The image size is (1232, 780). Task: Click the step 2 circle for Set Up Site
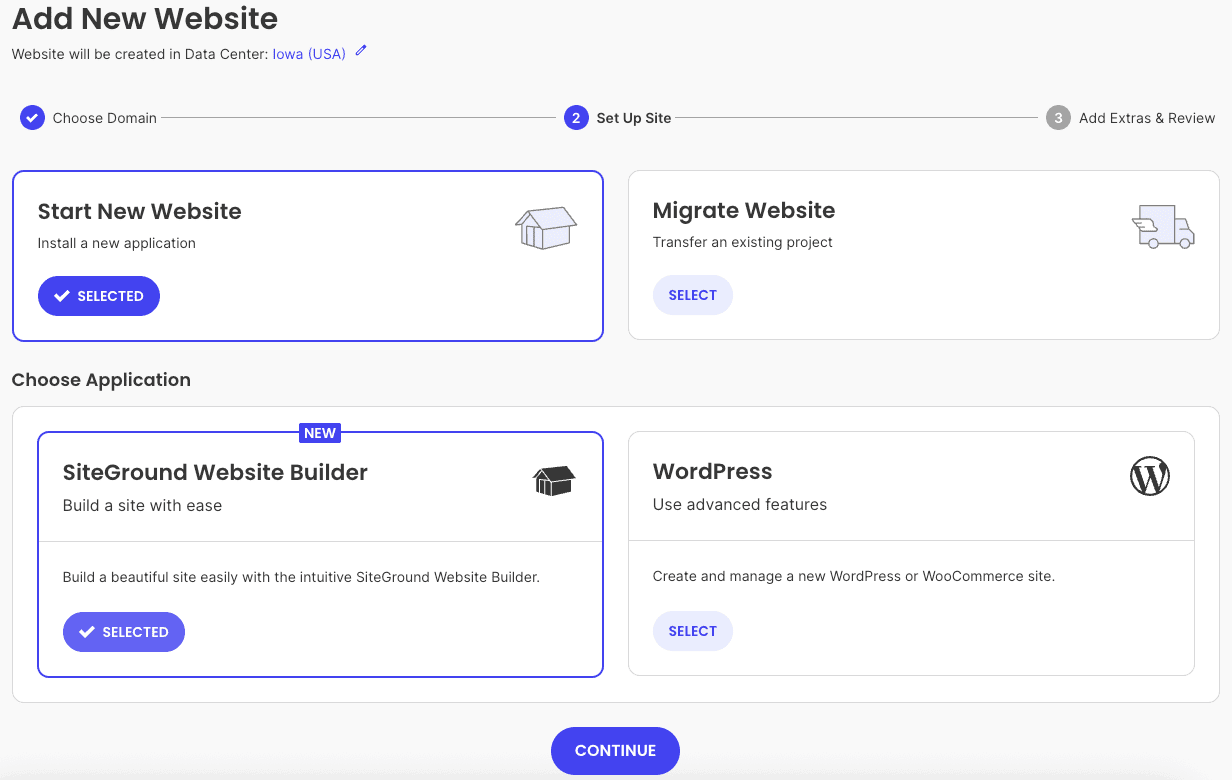tap(576, 118)
